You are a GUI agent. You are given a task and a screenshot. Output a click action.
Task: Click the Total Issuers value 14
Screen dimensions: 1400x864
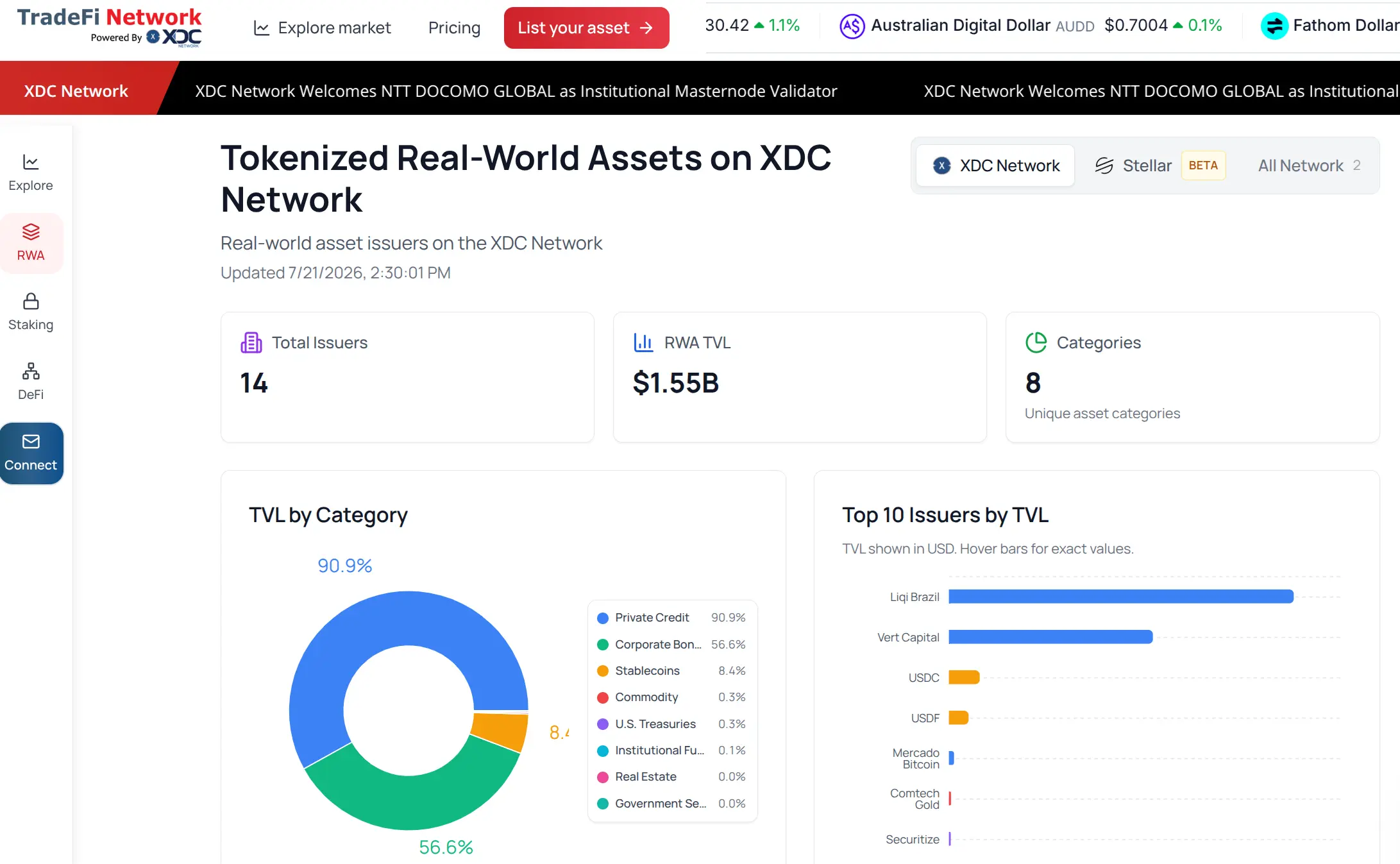coord(254,383)
